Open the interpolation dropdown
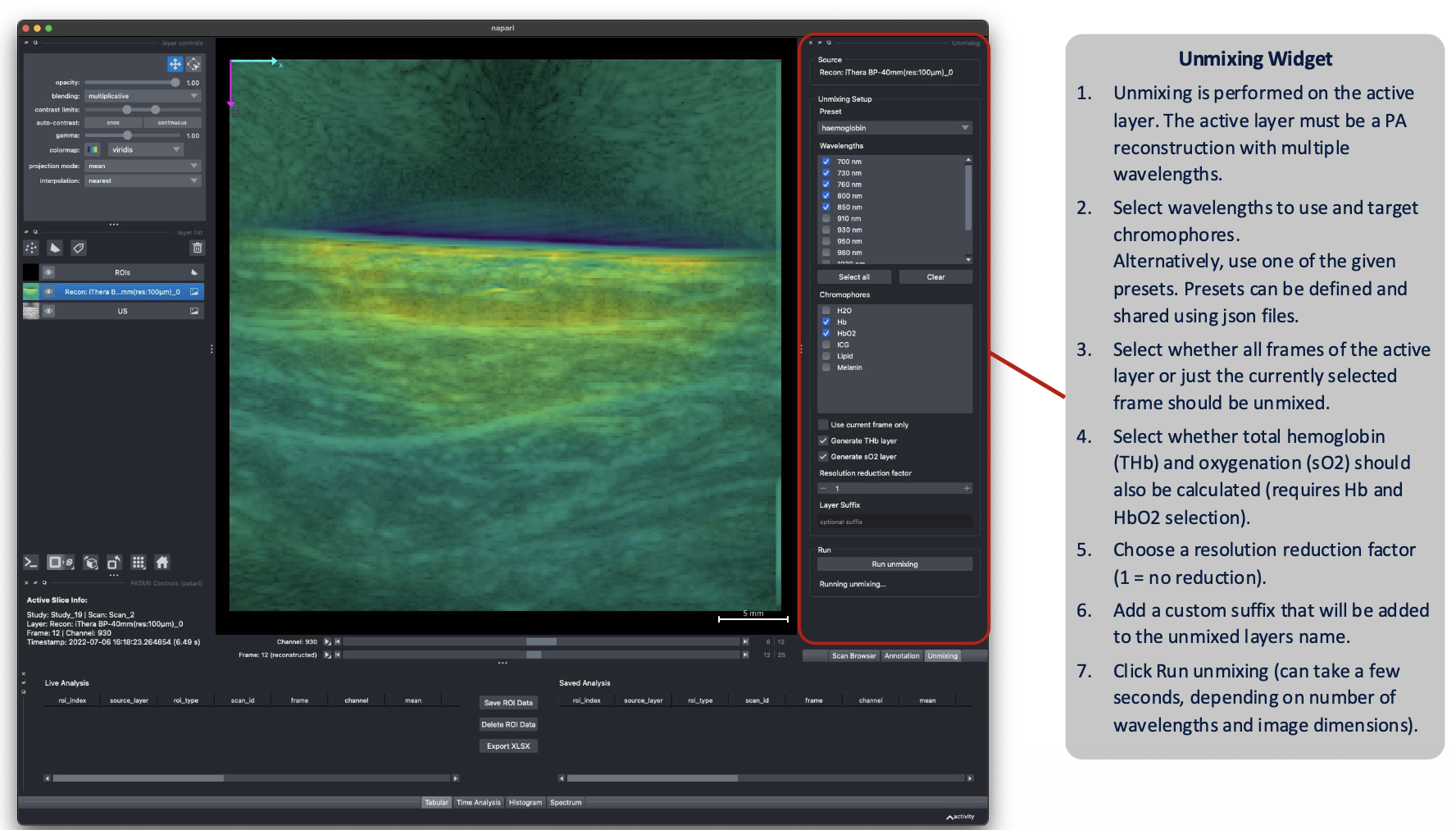The height and width of the screenshot is (830, 1456). (143, 181)
